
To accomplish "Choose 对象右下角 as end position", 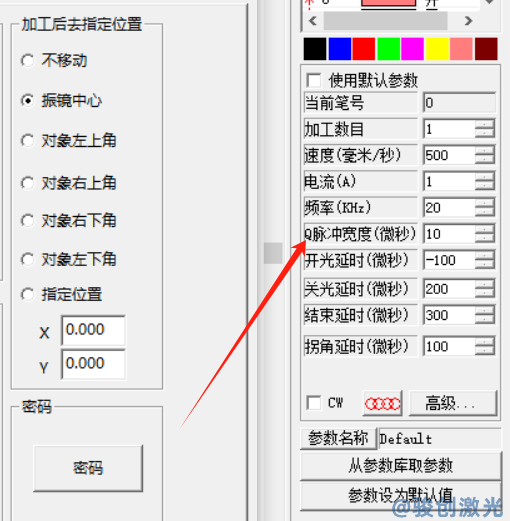I will click(27, 220).
